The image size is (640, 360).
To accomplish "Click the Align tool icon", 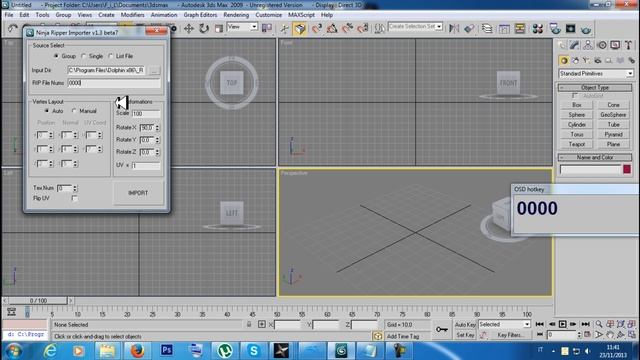I will click(469, 28).
